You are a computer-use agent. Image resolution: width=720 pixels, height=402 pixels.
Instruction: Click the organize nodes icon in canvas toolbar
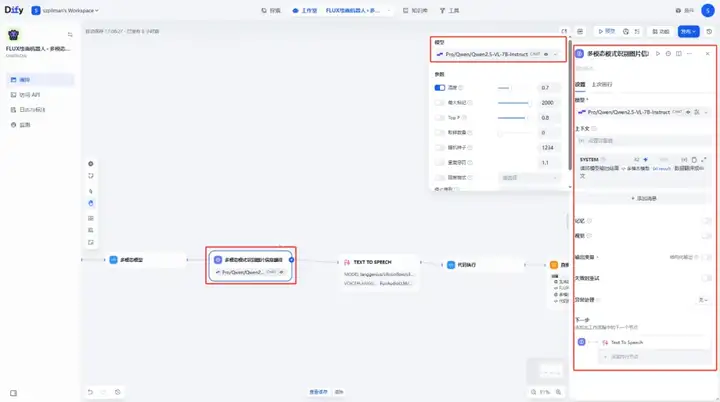coord(91,230)
